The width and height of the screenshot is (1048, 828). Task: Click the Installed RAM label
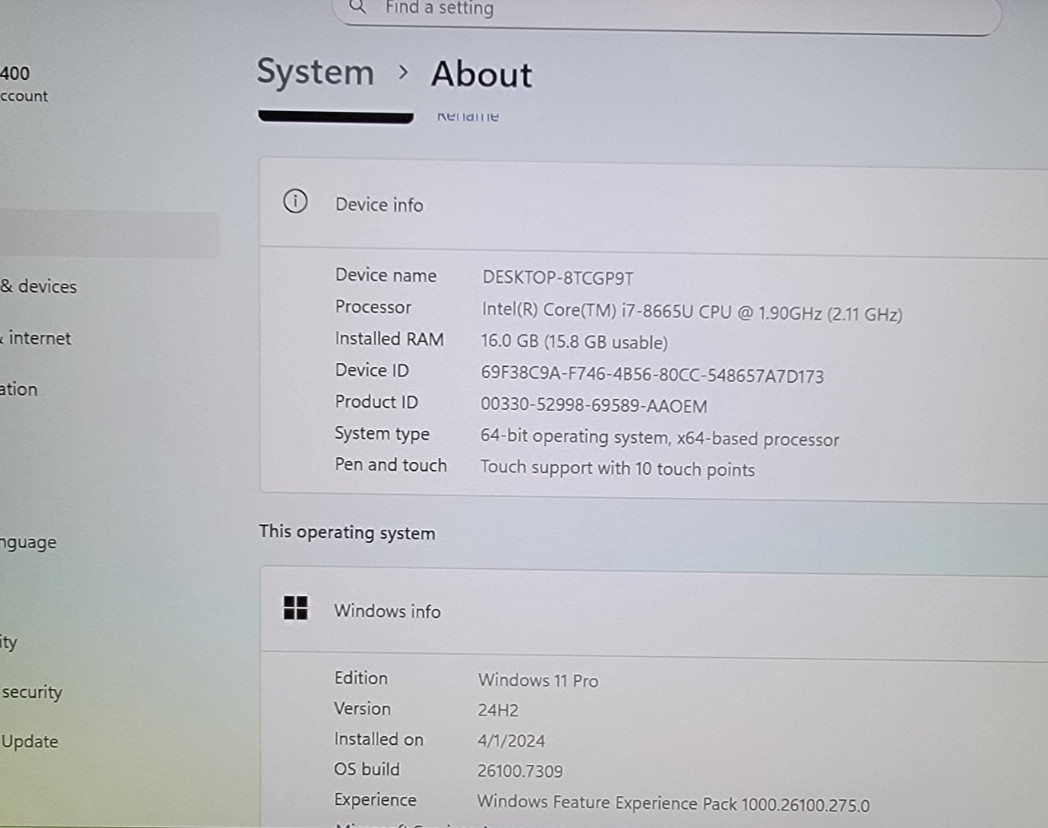point(389,339)
